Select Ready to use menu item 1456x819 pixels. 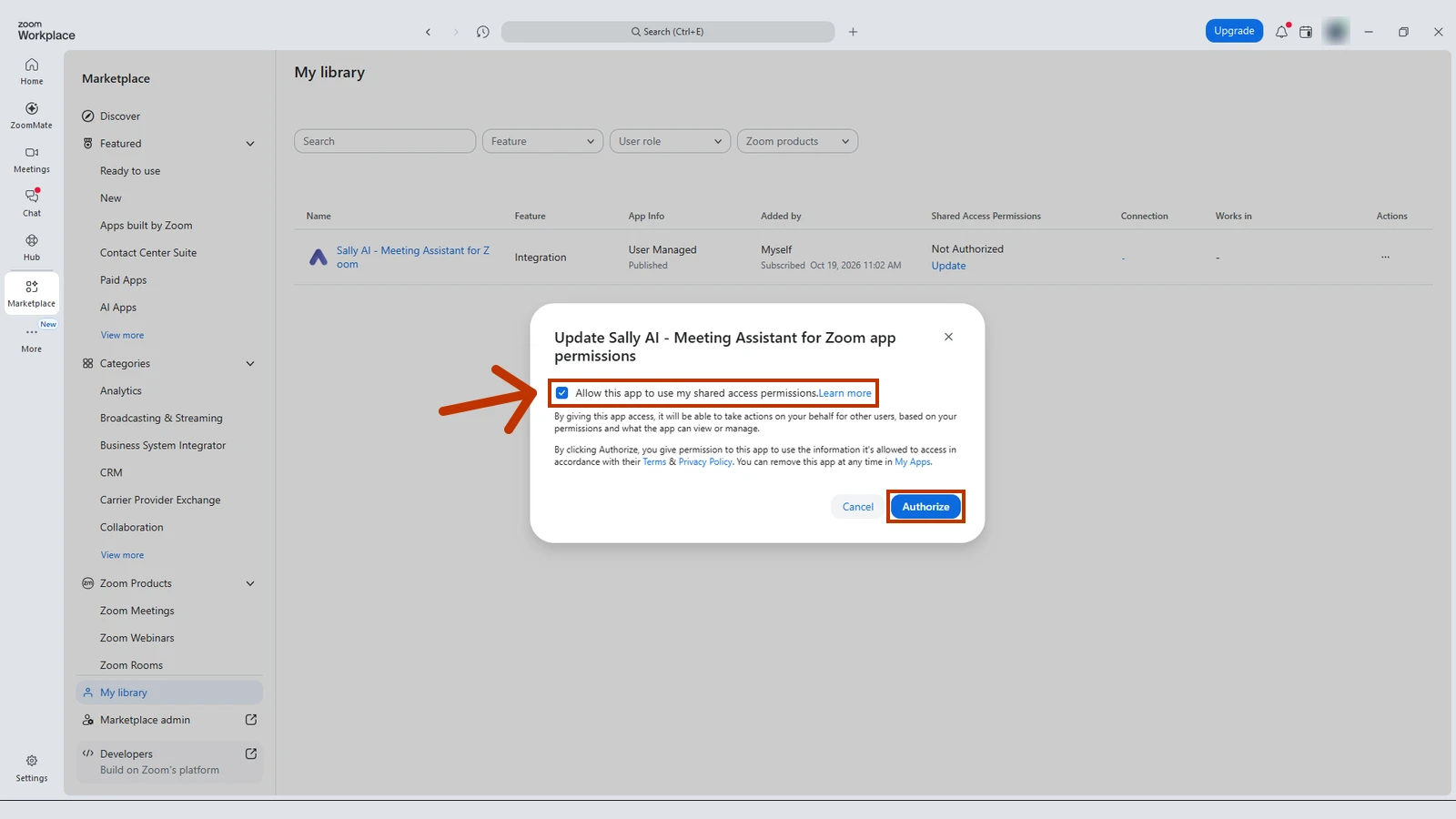point(130,171)
